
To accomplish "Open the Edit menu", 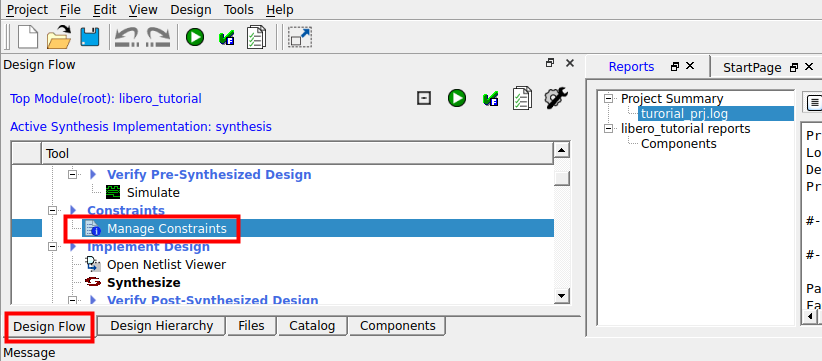I will pos(105,9).
